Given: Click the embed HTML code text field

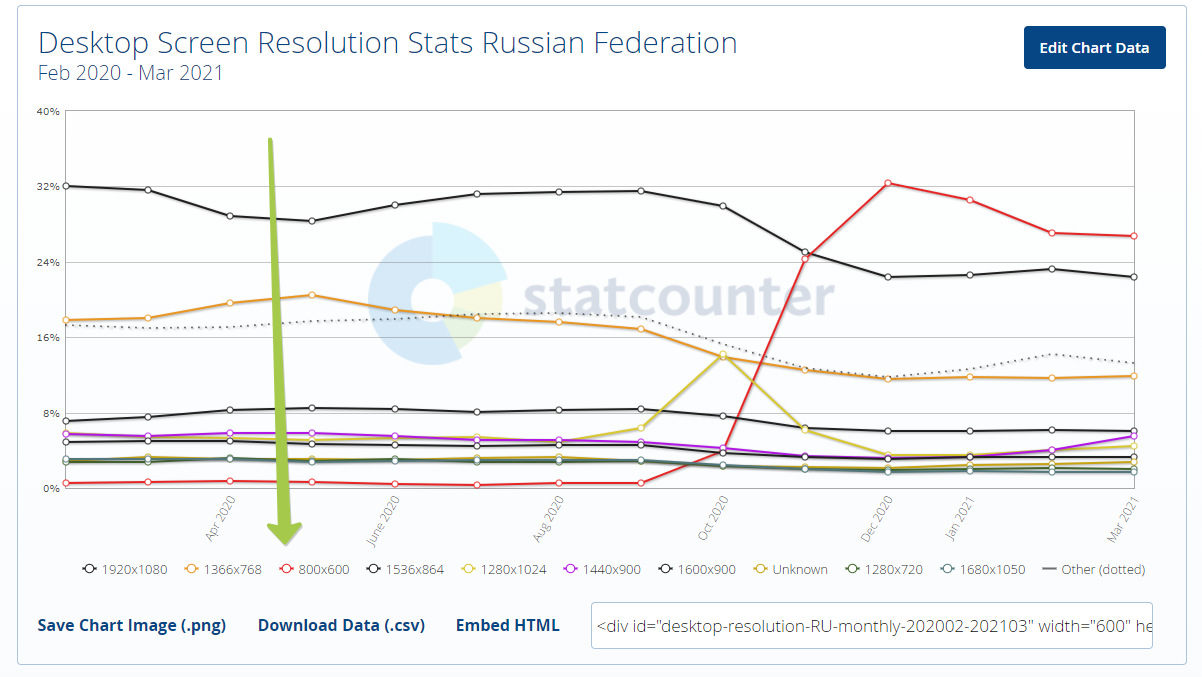Looking at the screenshot, I should coord(871,625).
